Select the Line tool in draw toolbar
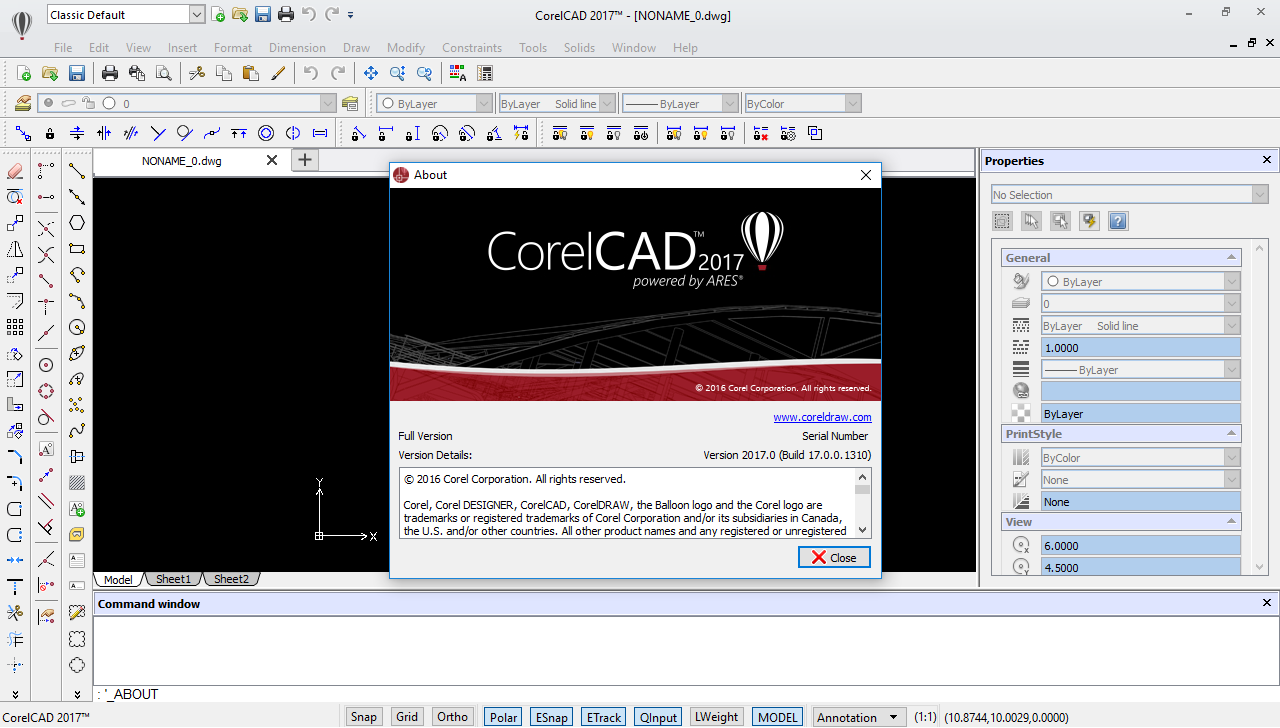Viewport: 1280px width, 728px height. tap(76, 171)
